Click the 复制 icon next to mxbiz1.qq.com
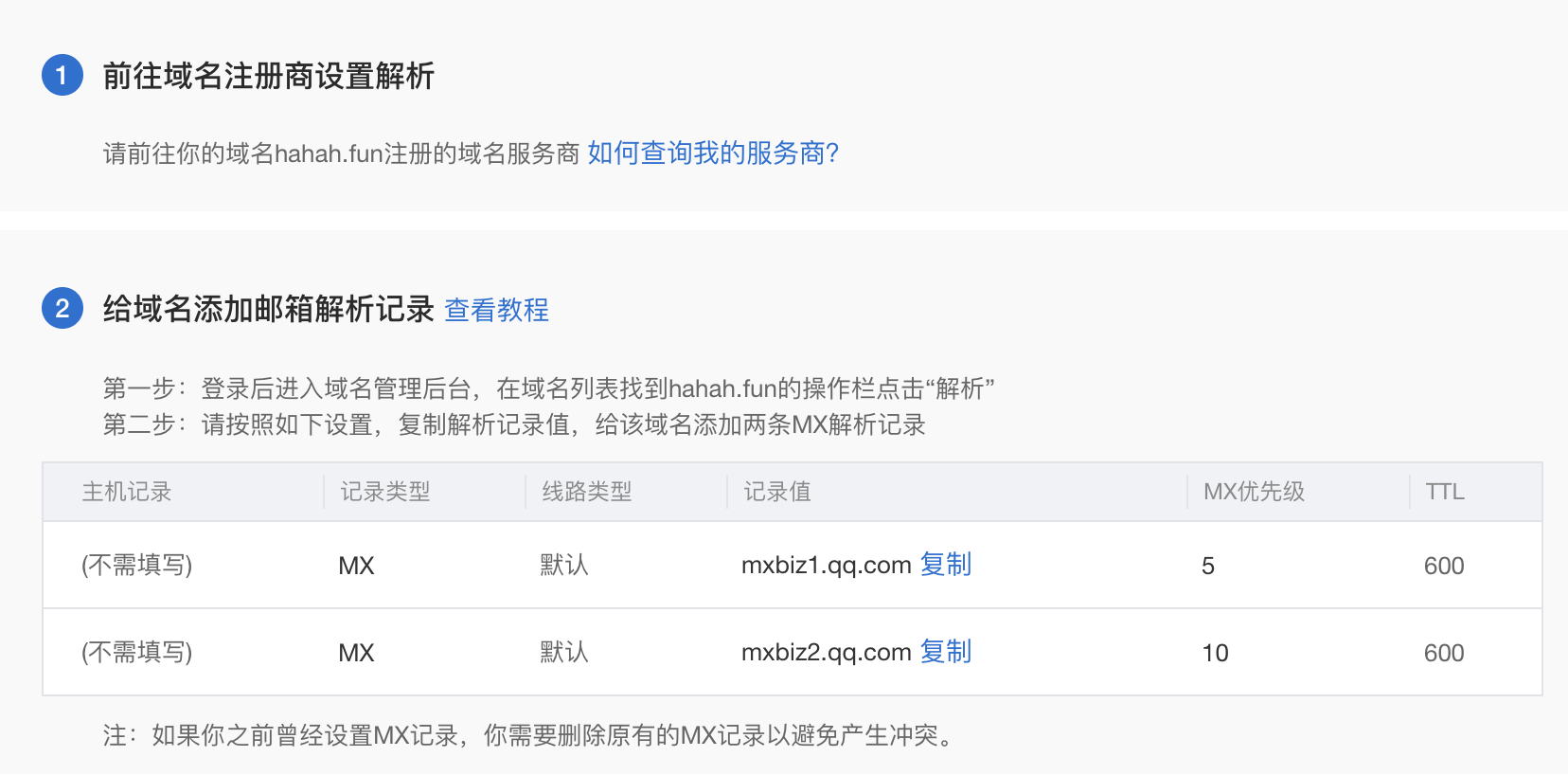 pos(946,565)
